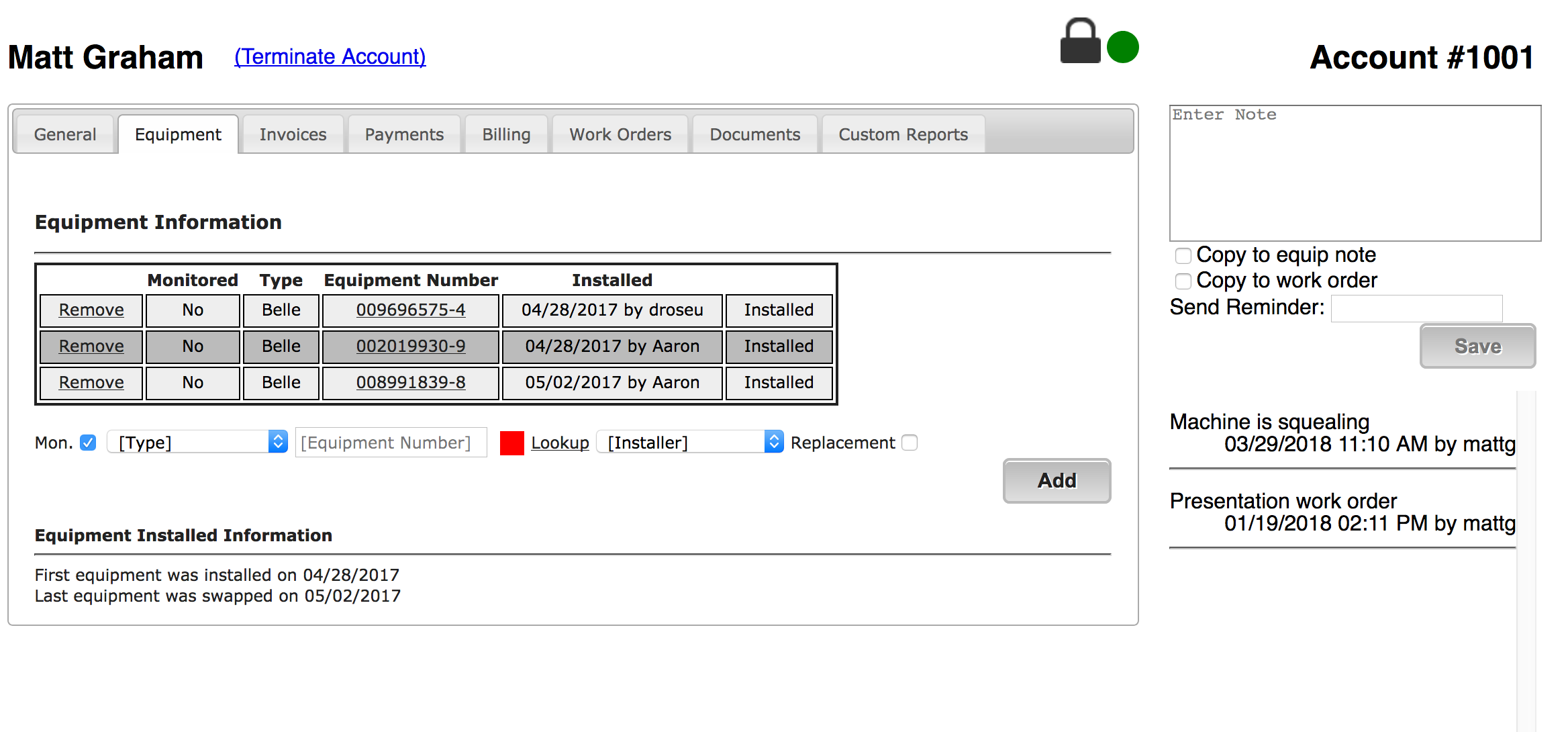Click the Lookup link
Viewport: 1568px width, 732px height.
(560, 443)
